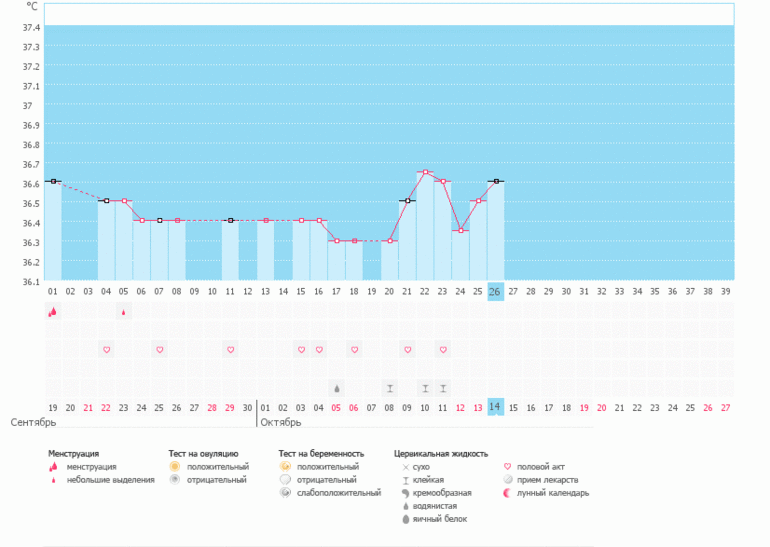Select the highlighted date 14 in October
The width and height of the screenshot is (770, 547).
pyautogui.click(x=495, y=407)
